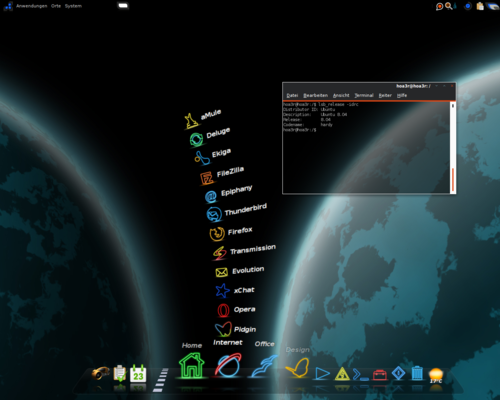Launch the Epiphany browser icon

coord(211,197)
